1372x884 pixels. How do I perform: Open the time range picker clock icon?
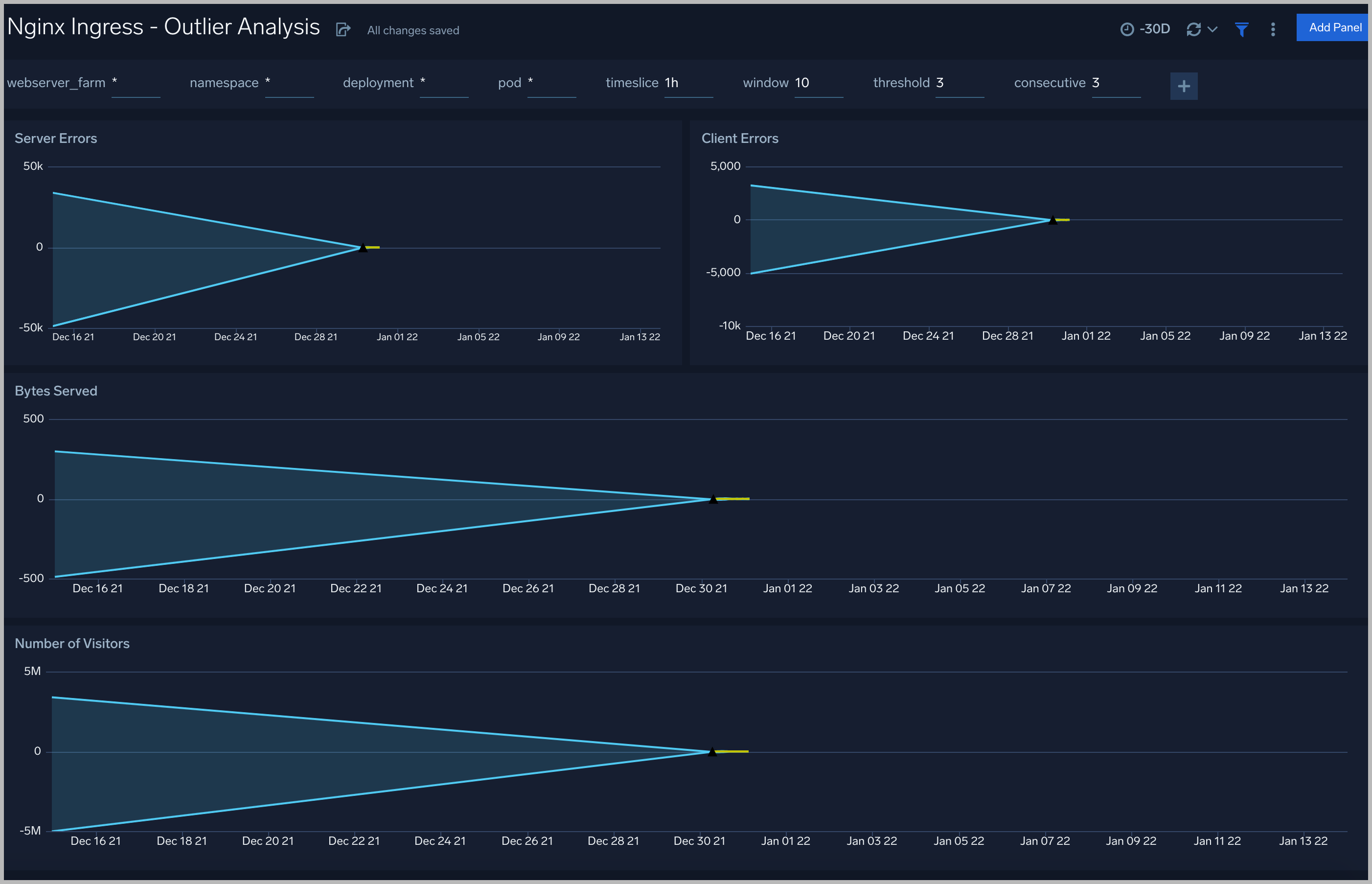1126,29
